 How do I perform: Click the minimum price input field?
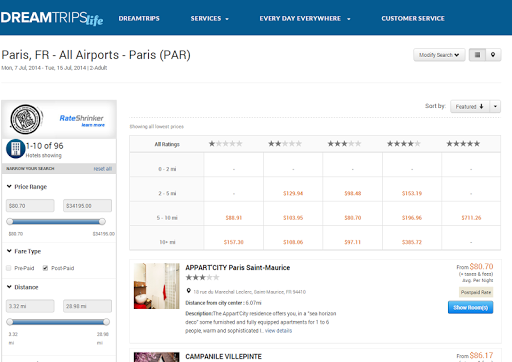point(30,206)
